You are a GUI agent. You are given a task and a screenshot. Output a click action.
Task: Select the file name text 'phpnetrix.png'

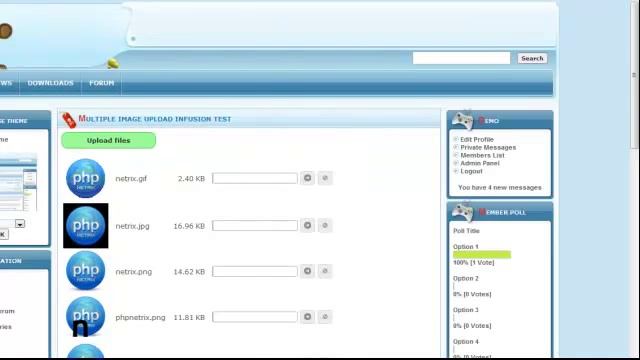coord(140,317)
